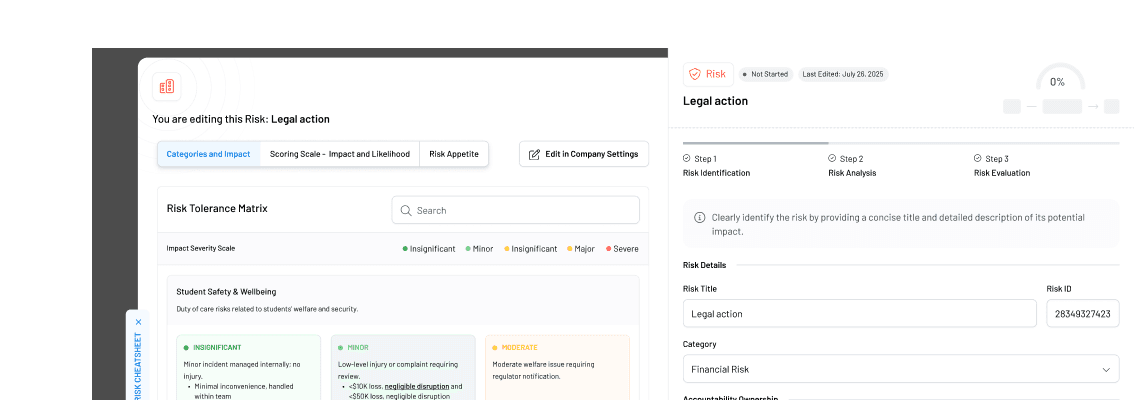1134x400 pixels.
Task: Click the green Insignificant legend item
Action: point(429,249)
